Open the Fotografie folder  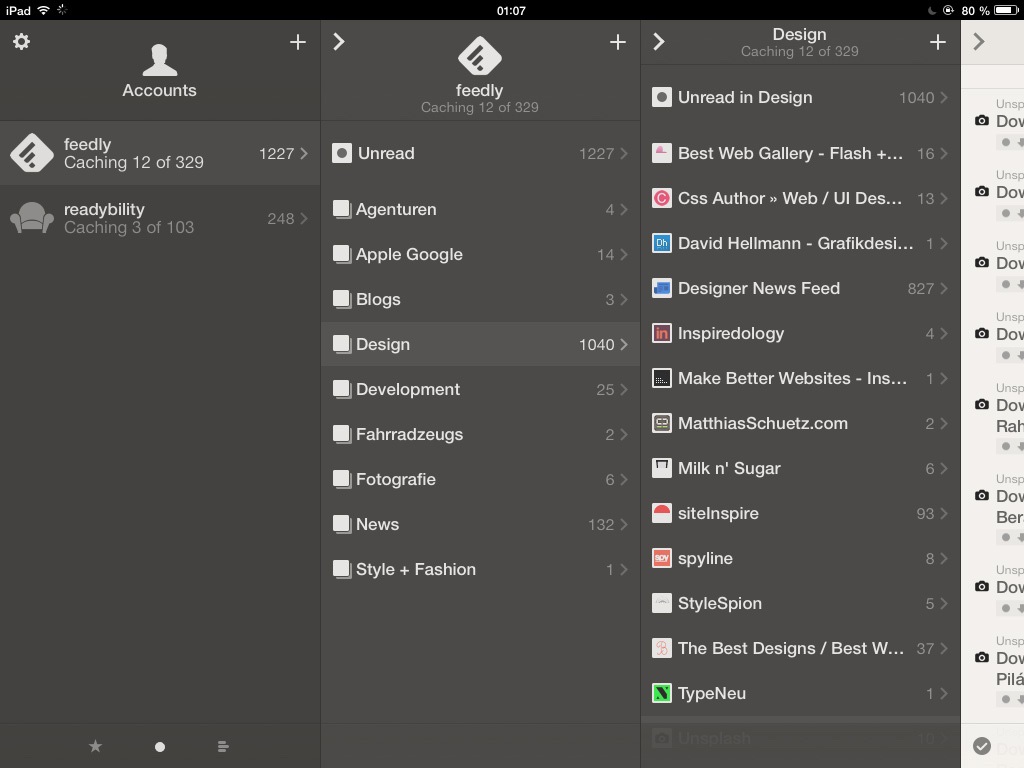tap(480, 479)
